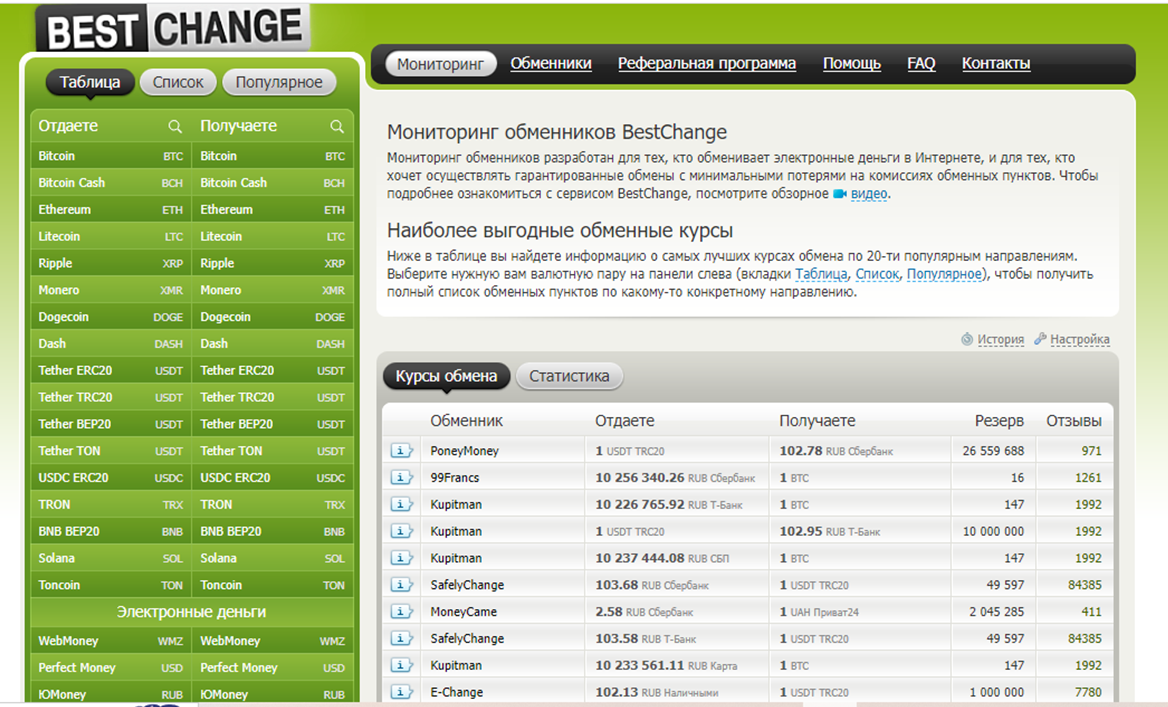Click the video camera icon

840,194
